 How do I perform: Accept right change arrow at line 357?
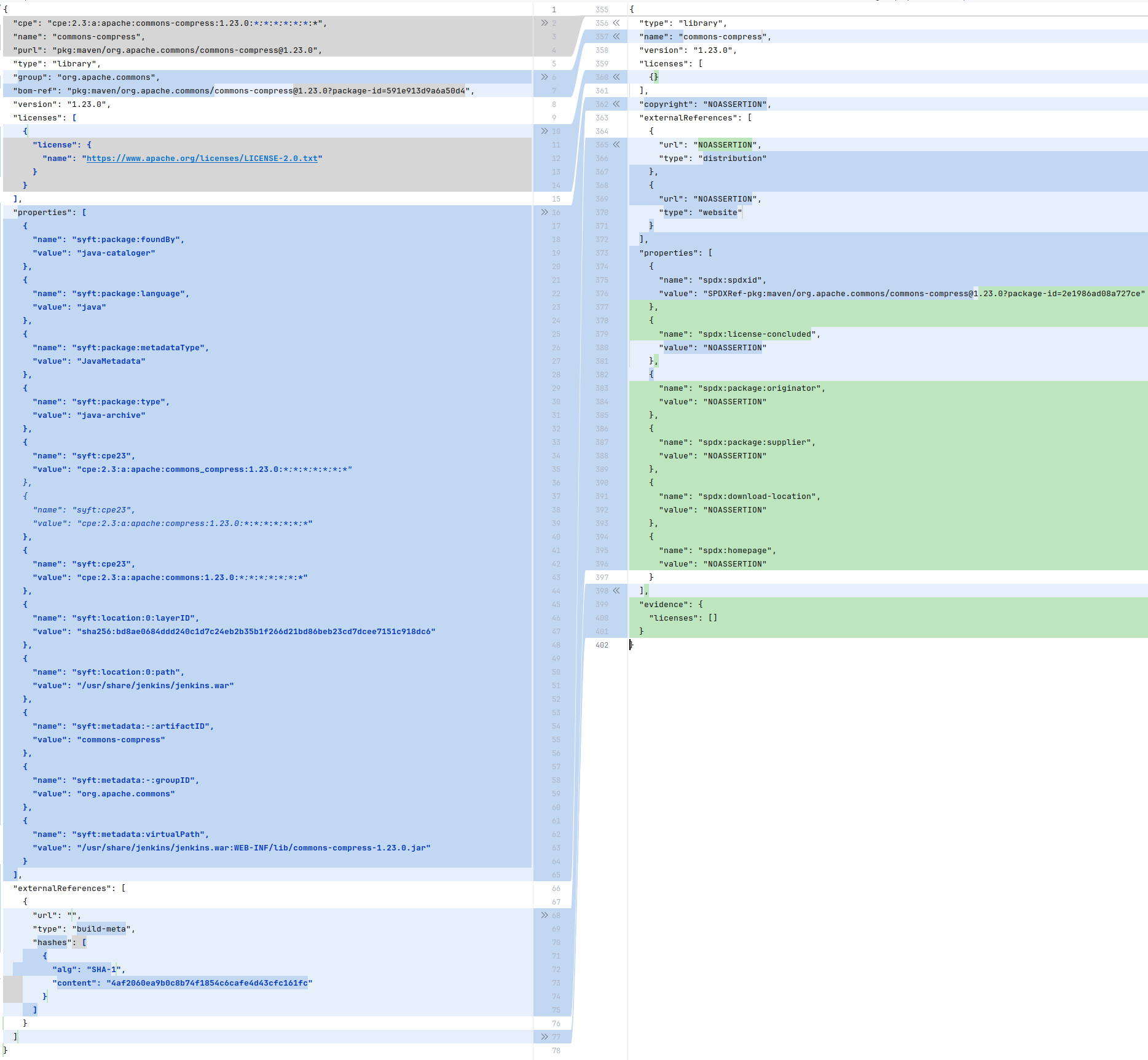pyautogui.click(x=616, y=37)
